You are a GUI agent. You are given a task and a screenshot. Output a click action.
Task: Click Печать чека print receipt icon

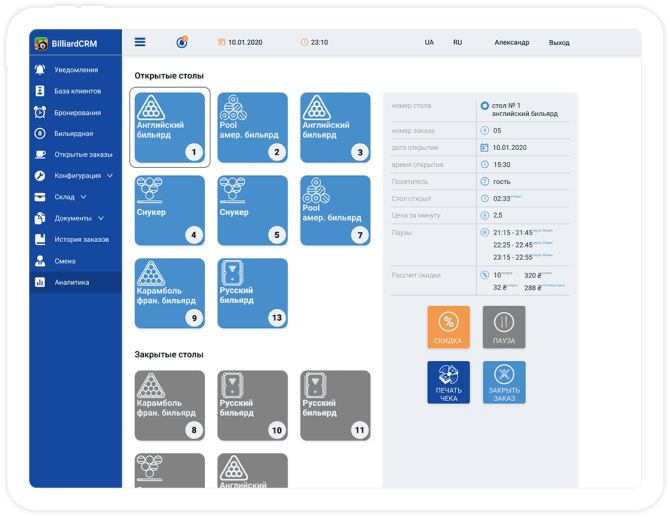[x=448, y=381]
